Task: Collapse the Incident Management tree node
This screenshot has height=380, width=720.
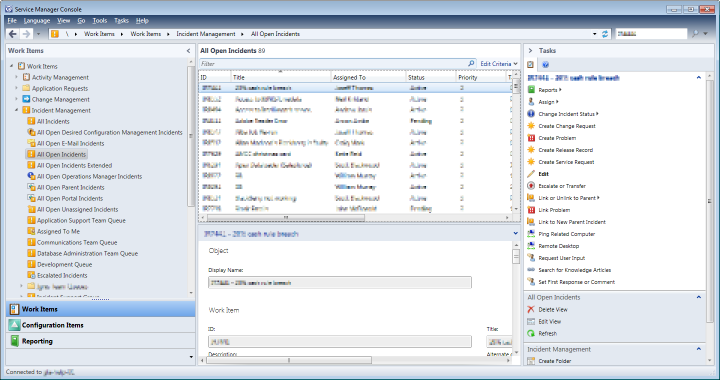Action: (17, 110)
